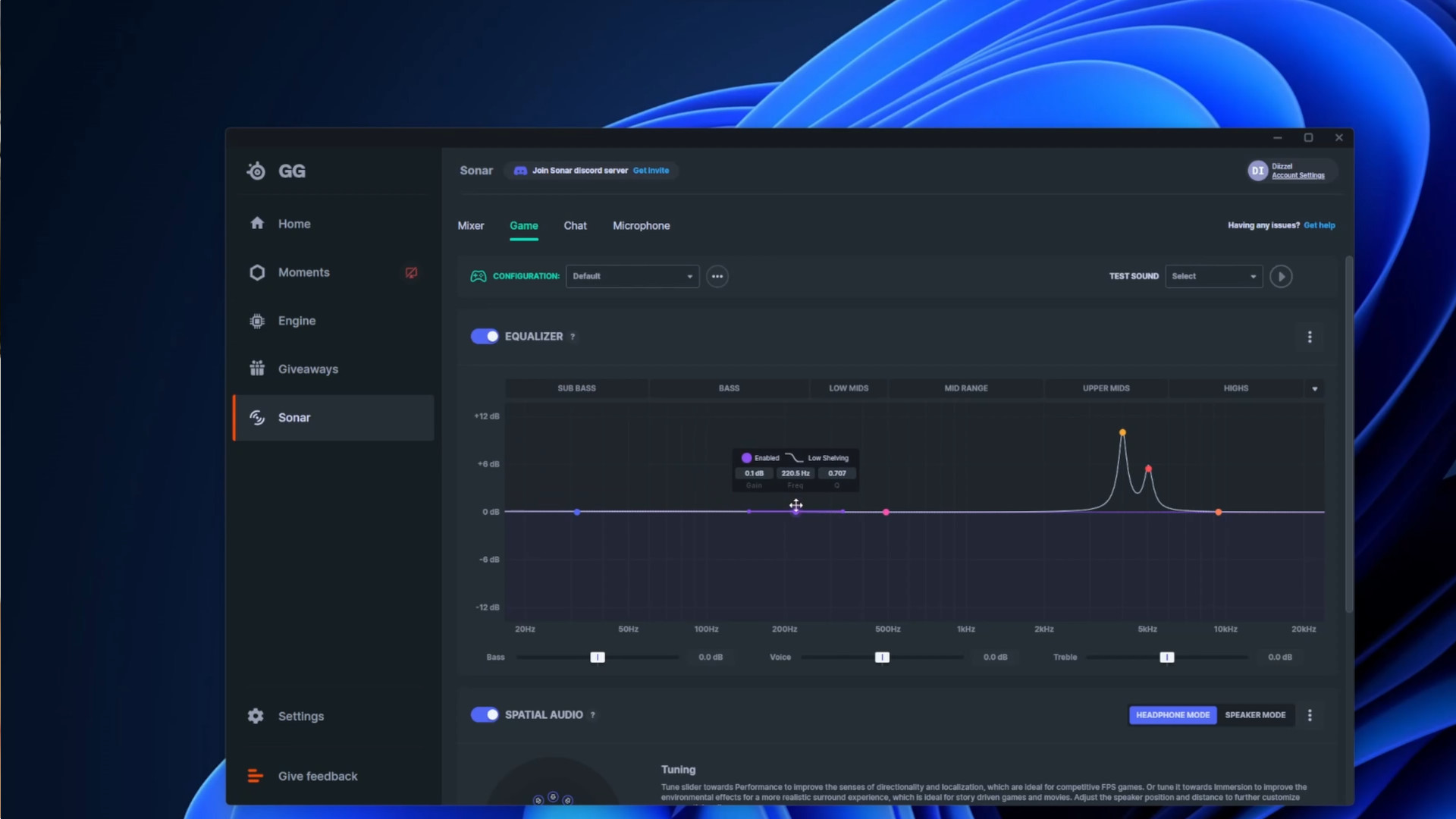
Task: Click the Treble 0.0 dB value
Action: click(x=1280, y=657)
